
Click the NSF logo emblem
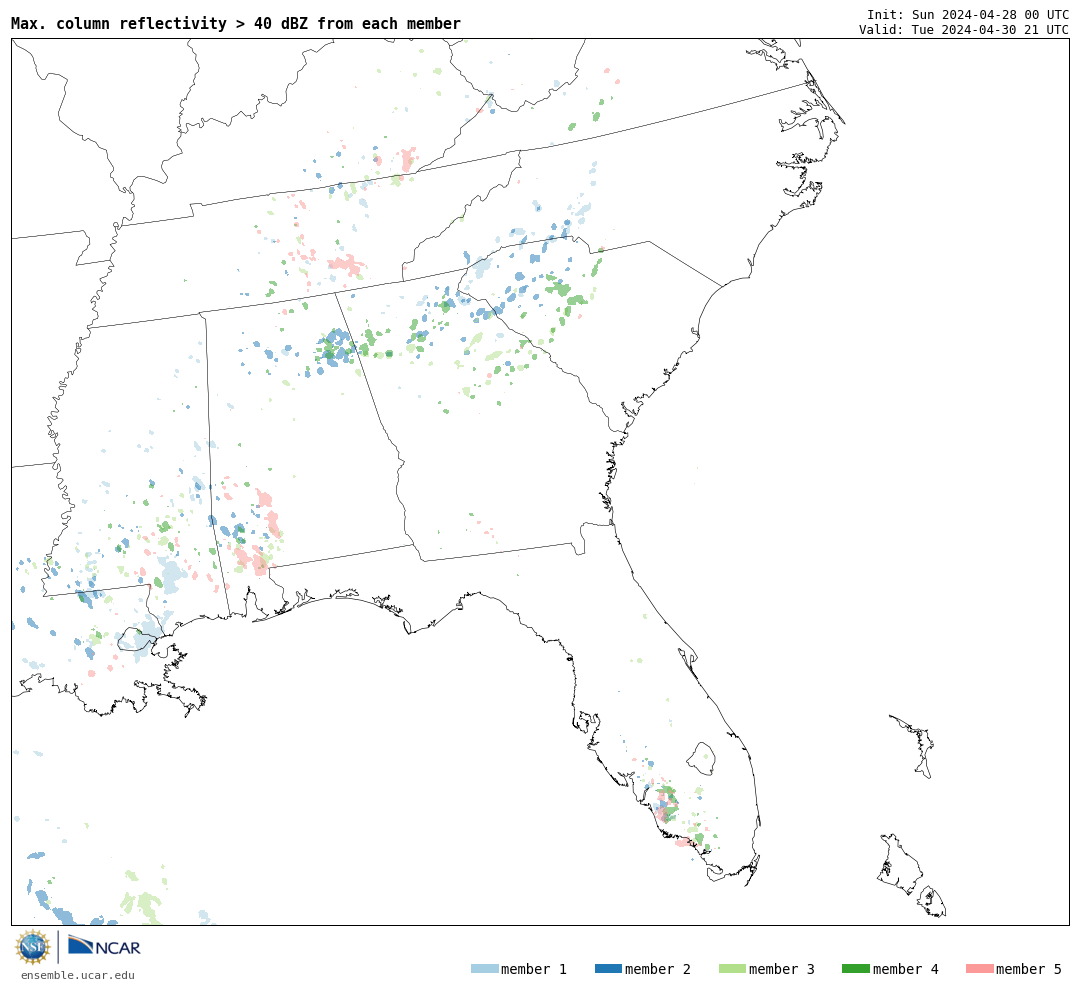pos(32,947)
